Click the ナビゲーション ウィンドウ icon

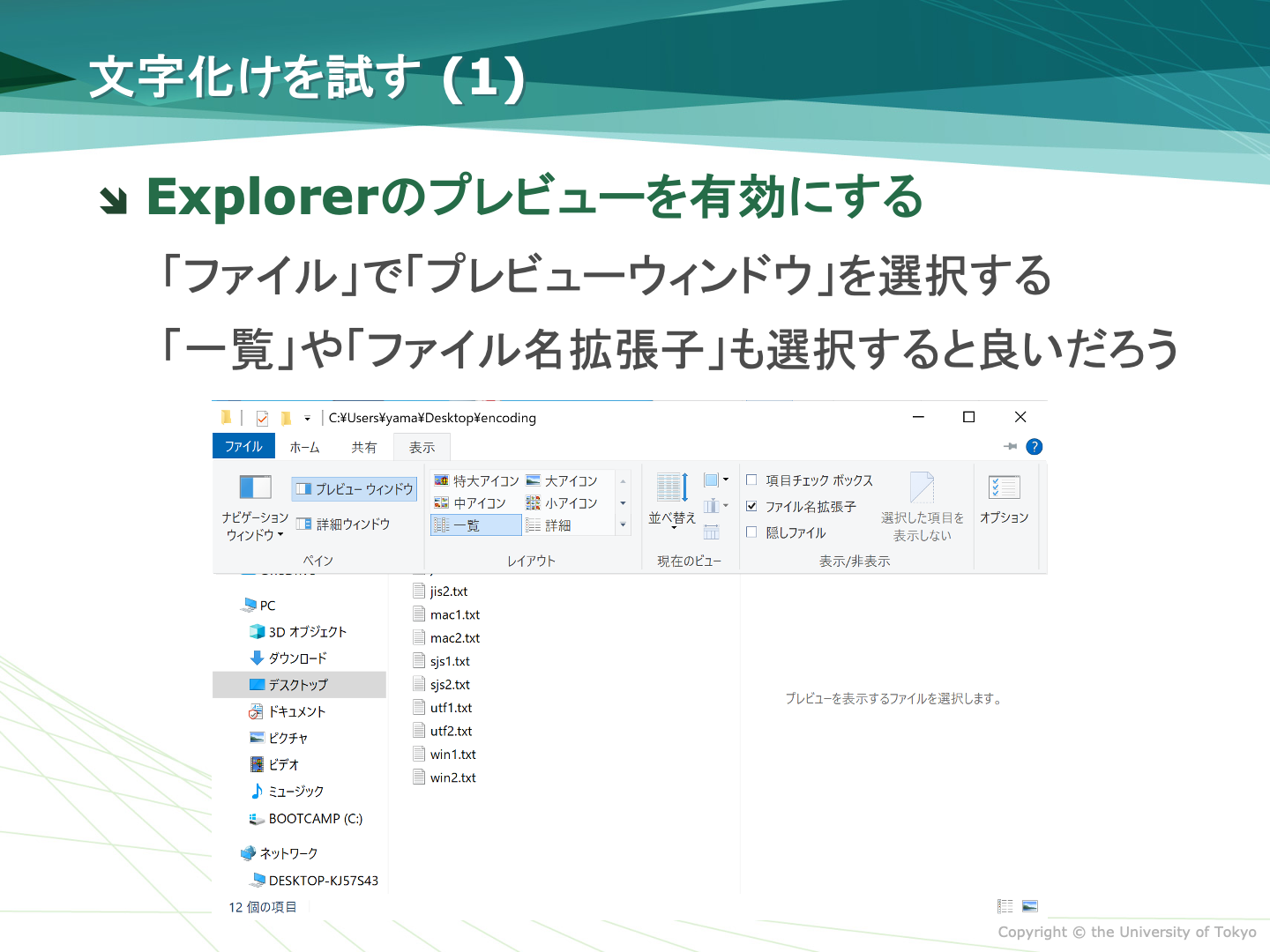coord(256,487)
